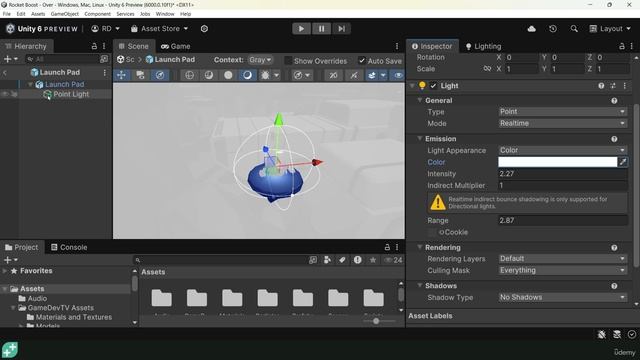640x360 pixels.
Task: Open the Unity cloud services icon
Action: tap(531, 29)
